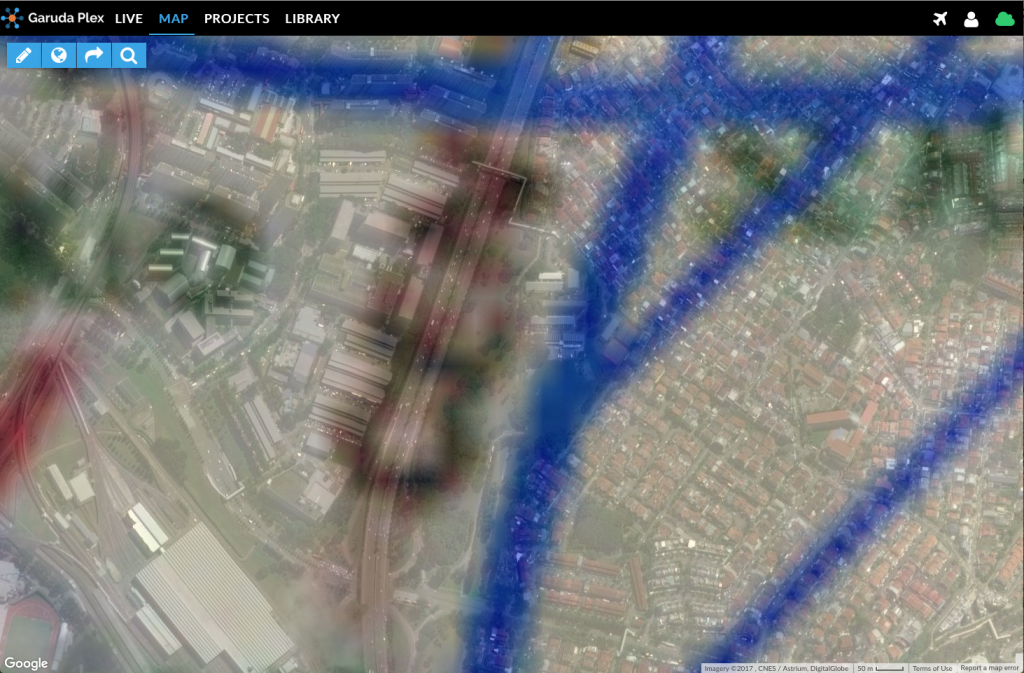Screen dimensions: 1024x673
Task: Select the pencil drawing tool
Action: pyautogui.click(x=22, y=55)
